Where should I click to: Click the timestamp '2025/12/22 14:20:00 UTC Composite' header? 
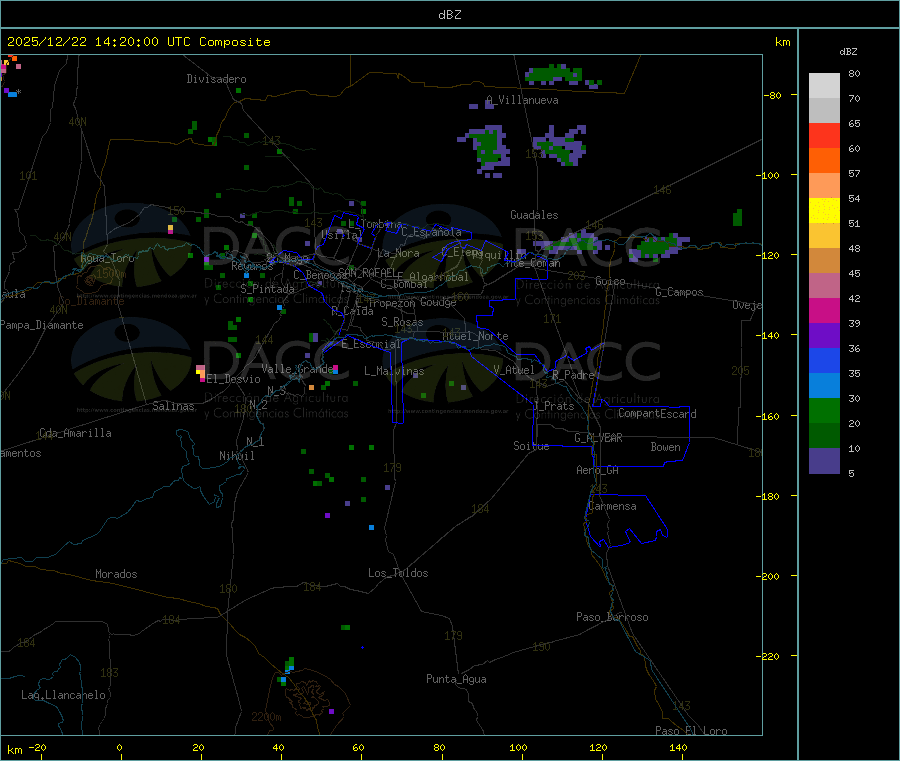pyautogui.click(x=139, y=42)
